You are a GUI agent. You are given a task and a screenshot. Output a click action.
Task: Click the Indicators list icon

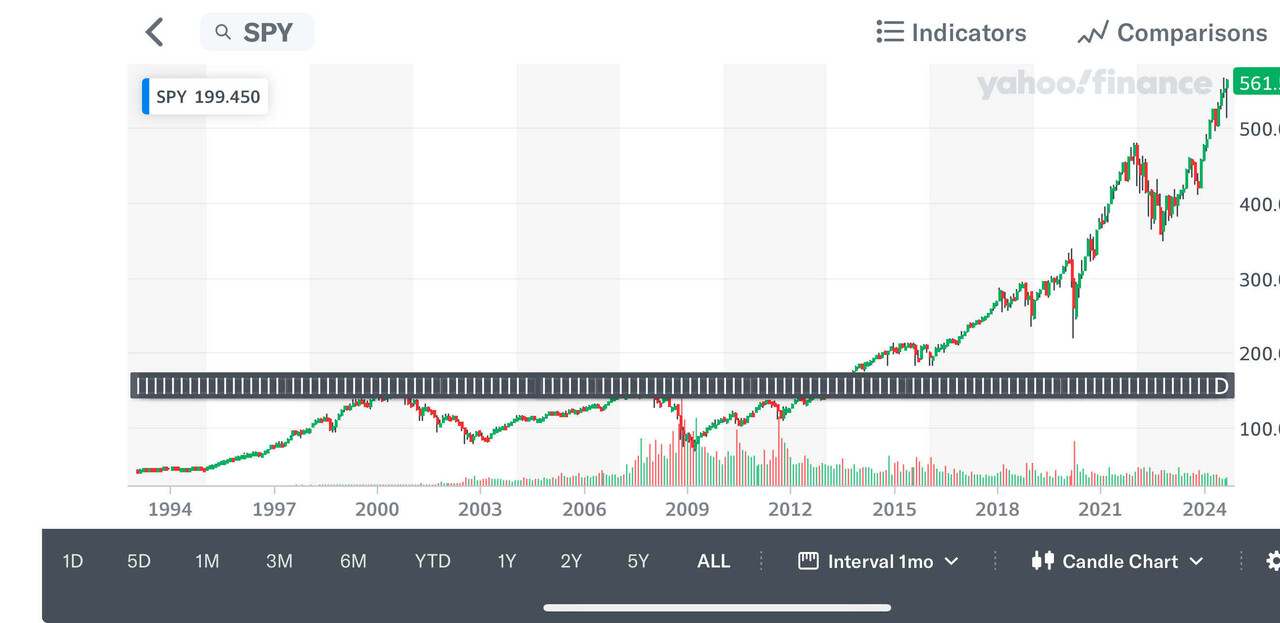tap(889, 32)
